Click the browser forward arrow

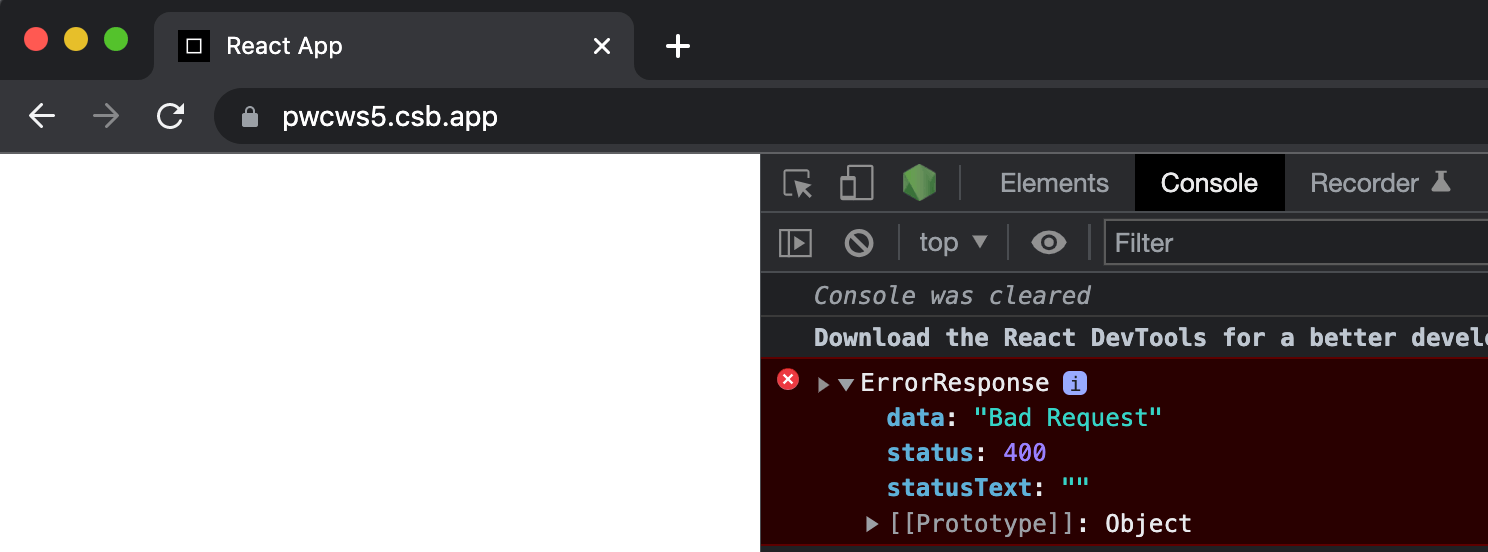coord(105,117)
